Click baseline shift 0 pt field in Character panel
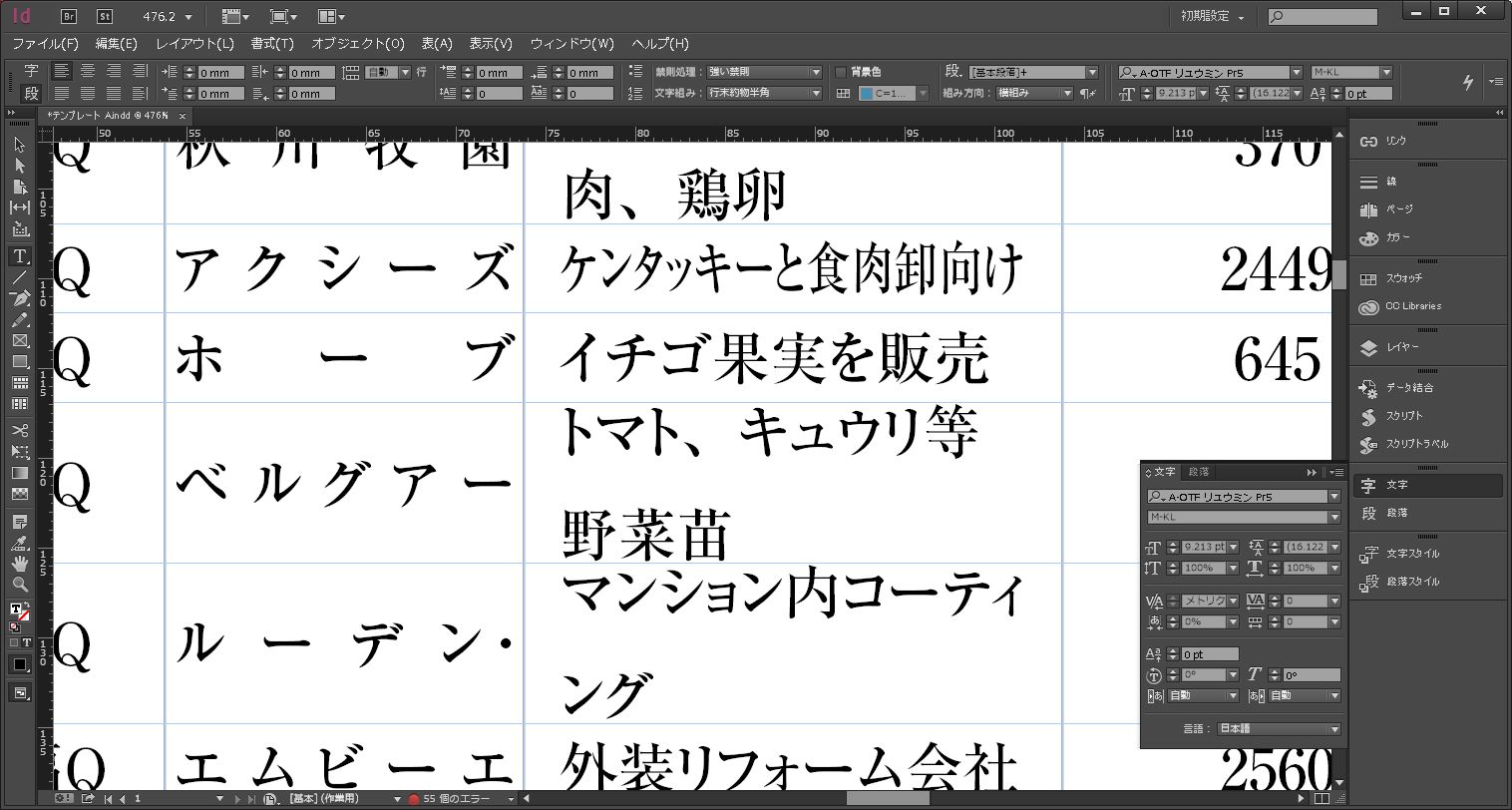1512x810 pixels. 1210,653
